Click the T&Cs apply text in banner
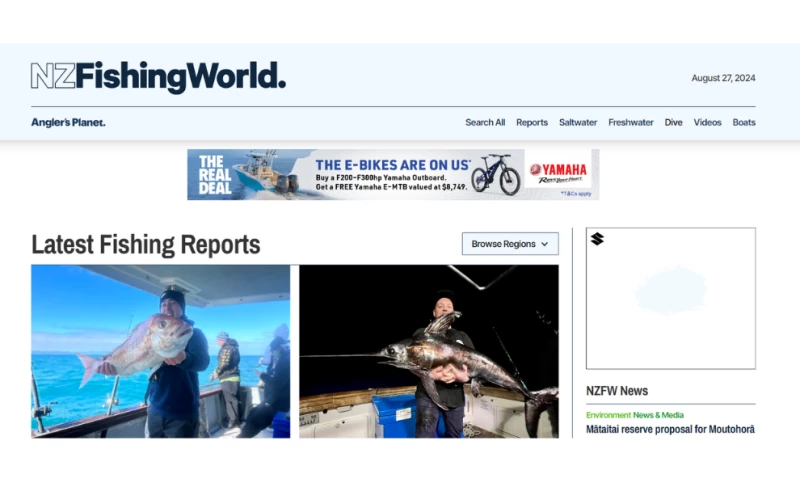The height and width of the screenshot is (480, 800). (x=576, y=194)
